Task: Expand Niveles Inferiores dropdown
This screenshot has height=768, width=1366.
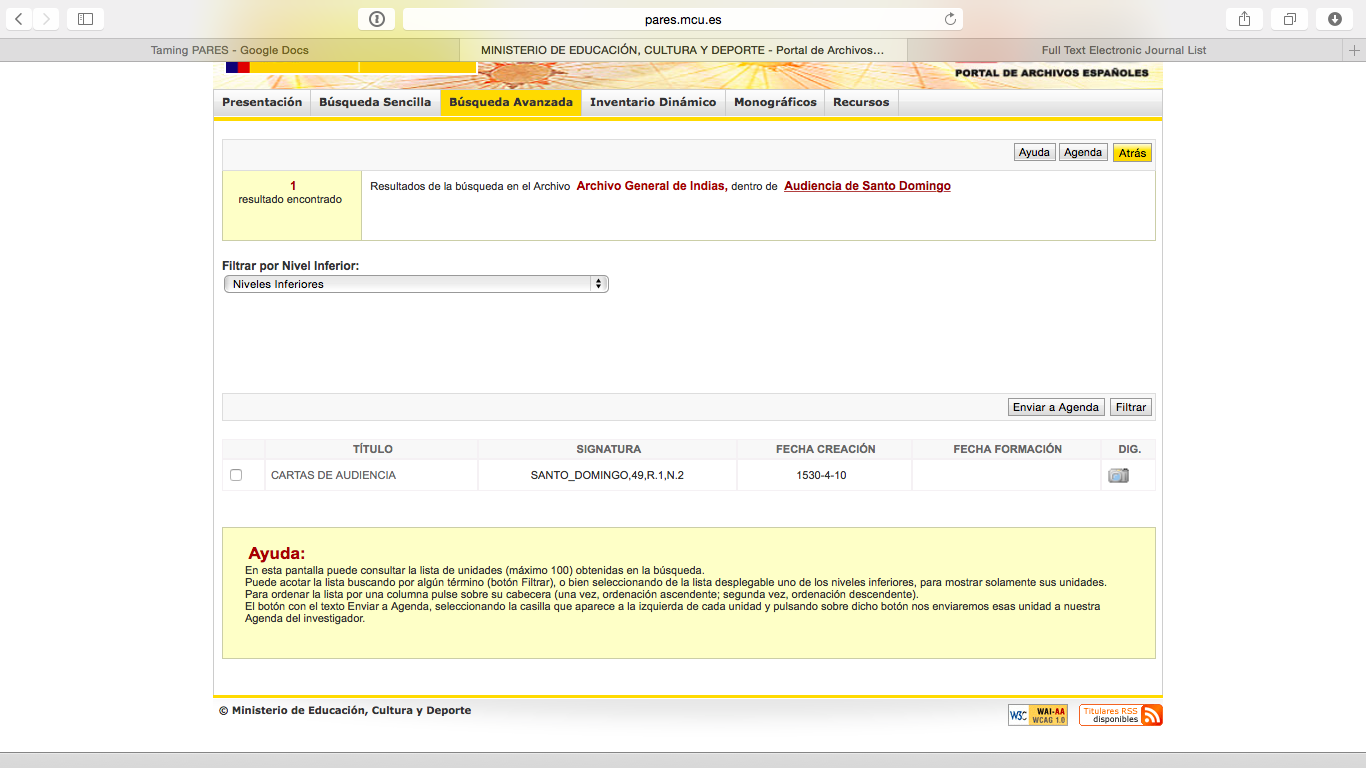Action: tap(416, 284)
